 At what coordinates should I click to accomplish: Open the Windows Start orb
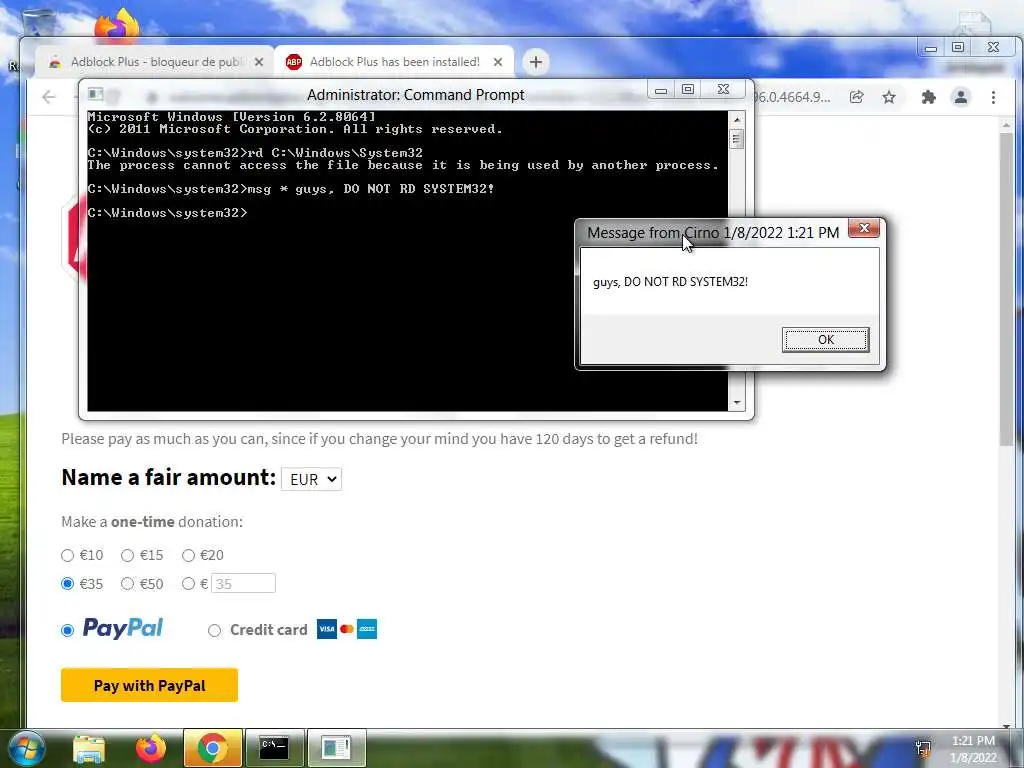pos(27,748)
